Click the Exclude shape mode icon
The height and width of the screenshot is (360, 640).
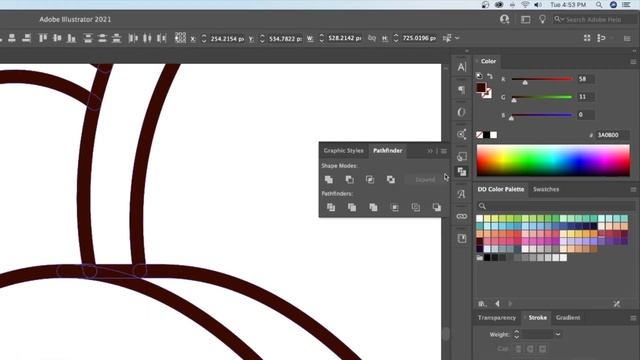391,180
